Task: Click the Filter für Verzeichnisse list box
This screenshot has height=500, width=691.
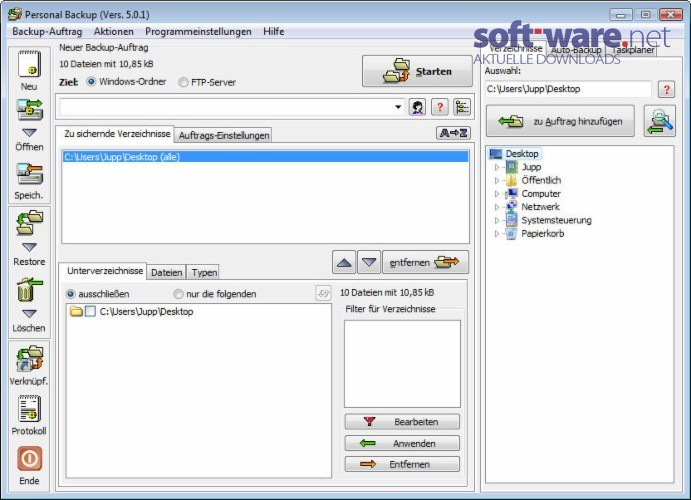Action: click(x=402, y=364)
